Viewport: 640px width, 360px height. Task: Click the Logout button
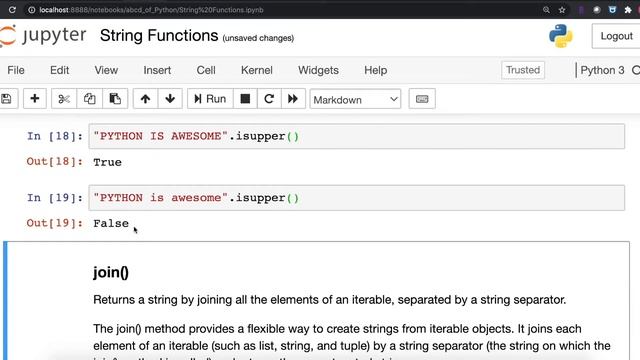(x=616, y=36)
